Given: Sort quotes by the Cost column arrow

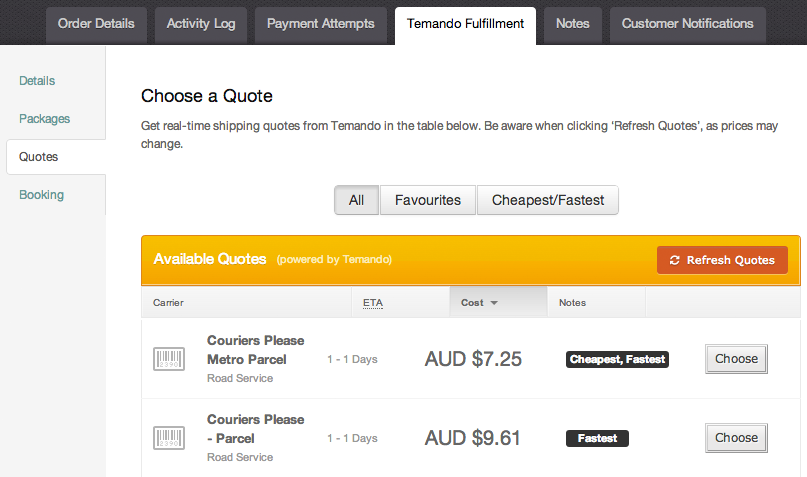Looking at the screenshot, I should 494,303.
